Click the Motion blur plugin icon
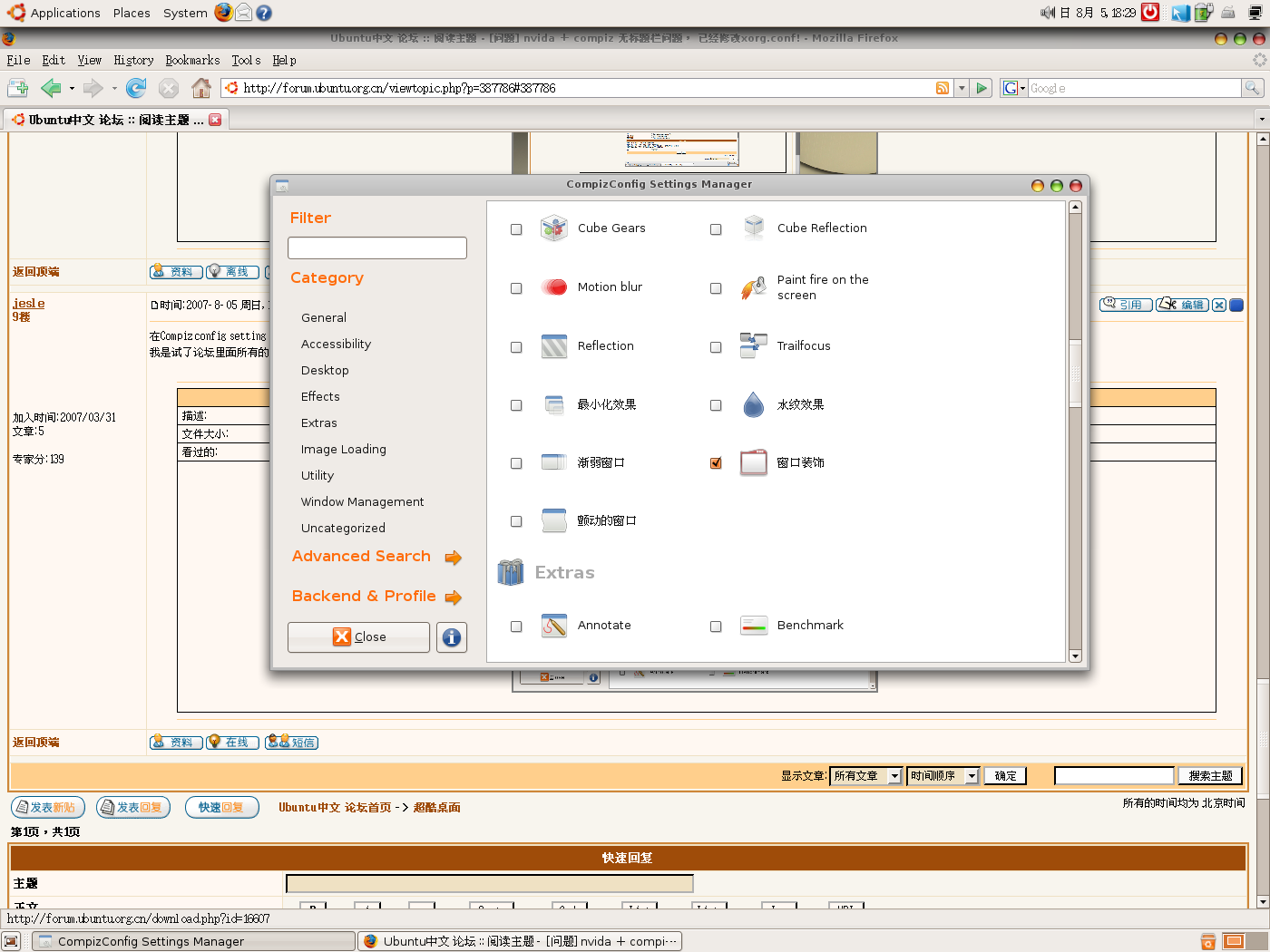The width and height of the screenshot is (1270, 952). (x=553, y=287)
